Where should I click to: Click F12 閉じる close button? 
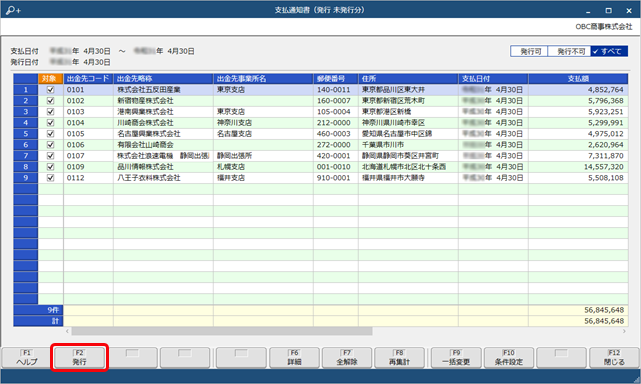pos(614,358)
